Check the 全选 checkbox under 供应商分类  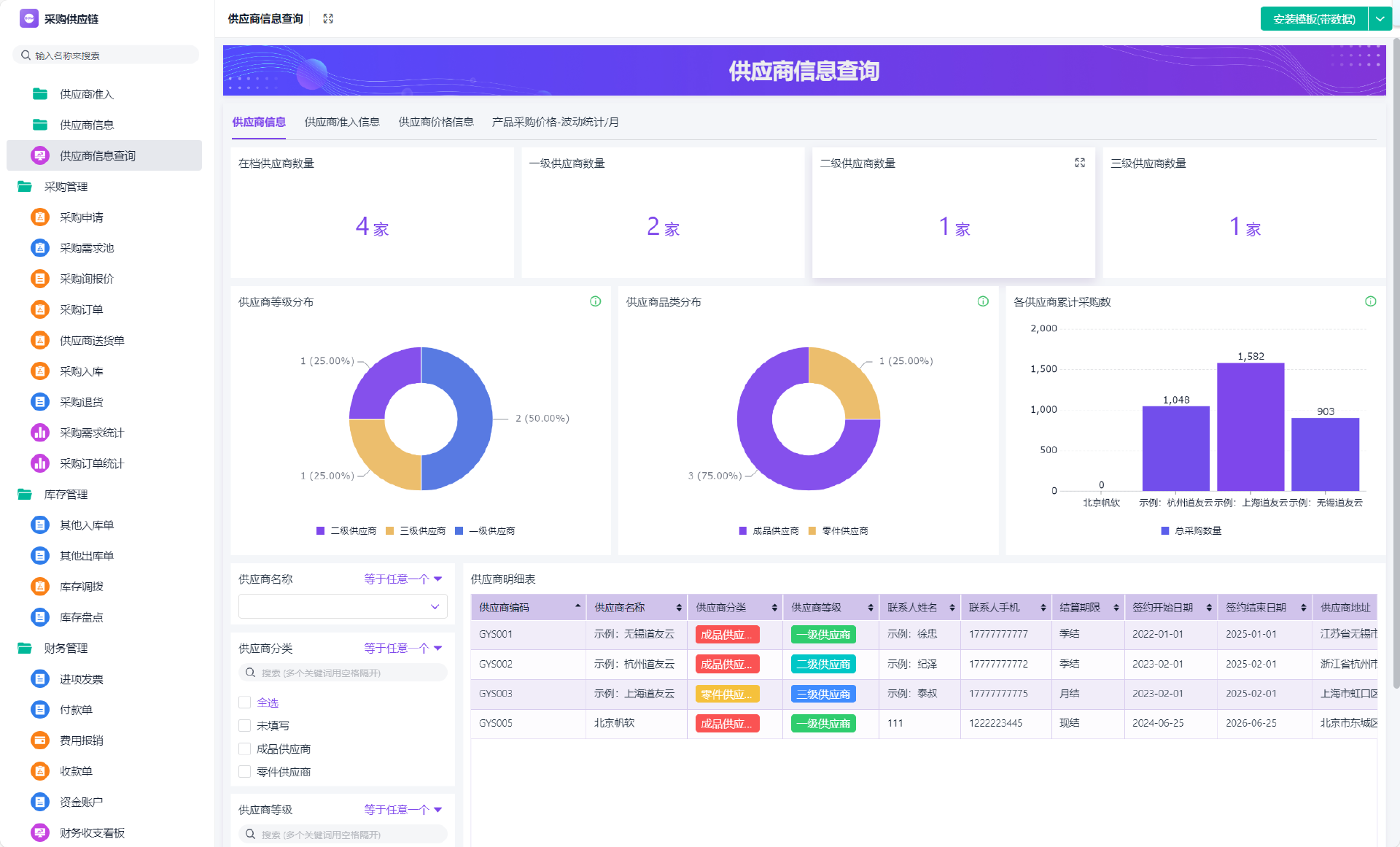[x=245, y=703]
